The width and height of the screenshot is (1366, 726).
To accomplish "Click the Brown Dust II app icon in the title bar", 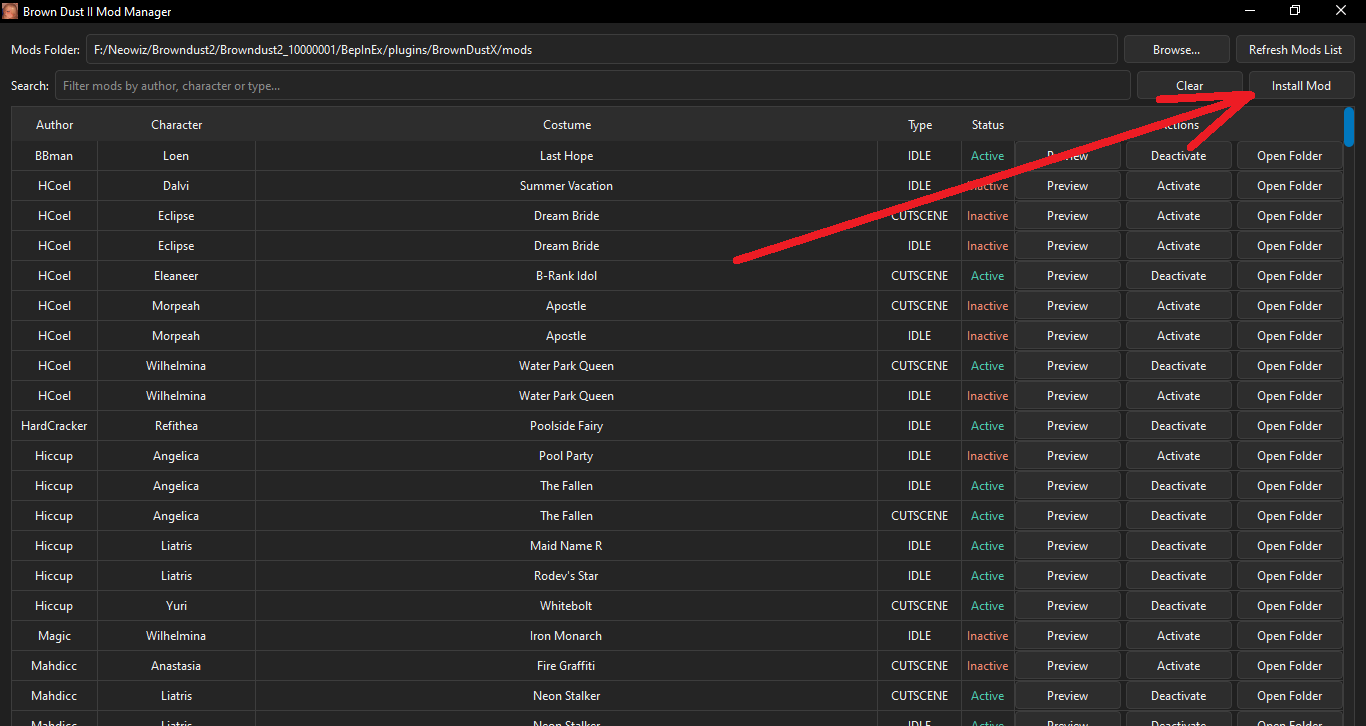I will tap(12, 11).
